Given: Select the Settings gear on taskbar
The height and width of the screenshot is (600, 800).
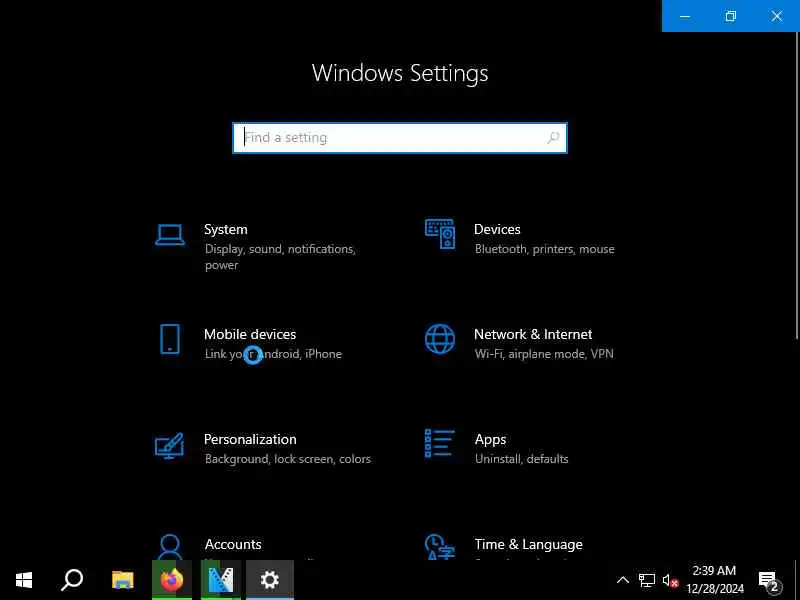Looking at the screenshot, I should point(270,580).
